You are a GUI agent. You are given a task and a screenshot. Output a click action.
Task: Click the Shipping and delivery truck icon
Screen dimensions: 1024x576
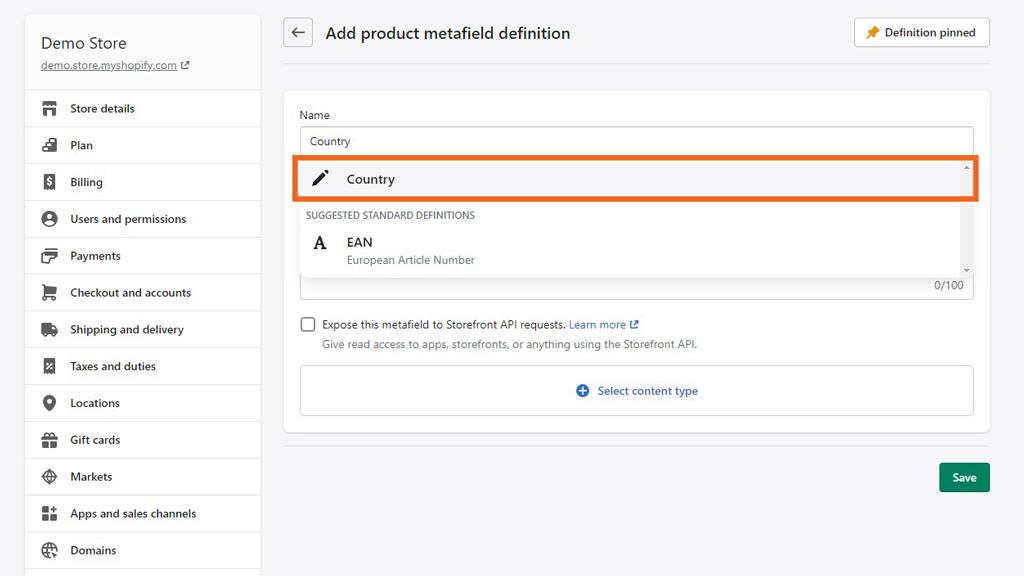point(49,330)
